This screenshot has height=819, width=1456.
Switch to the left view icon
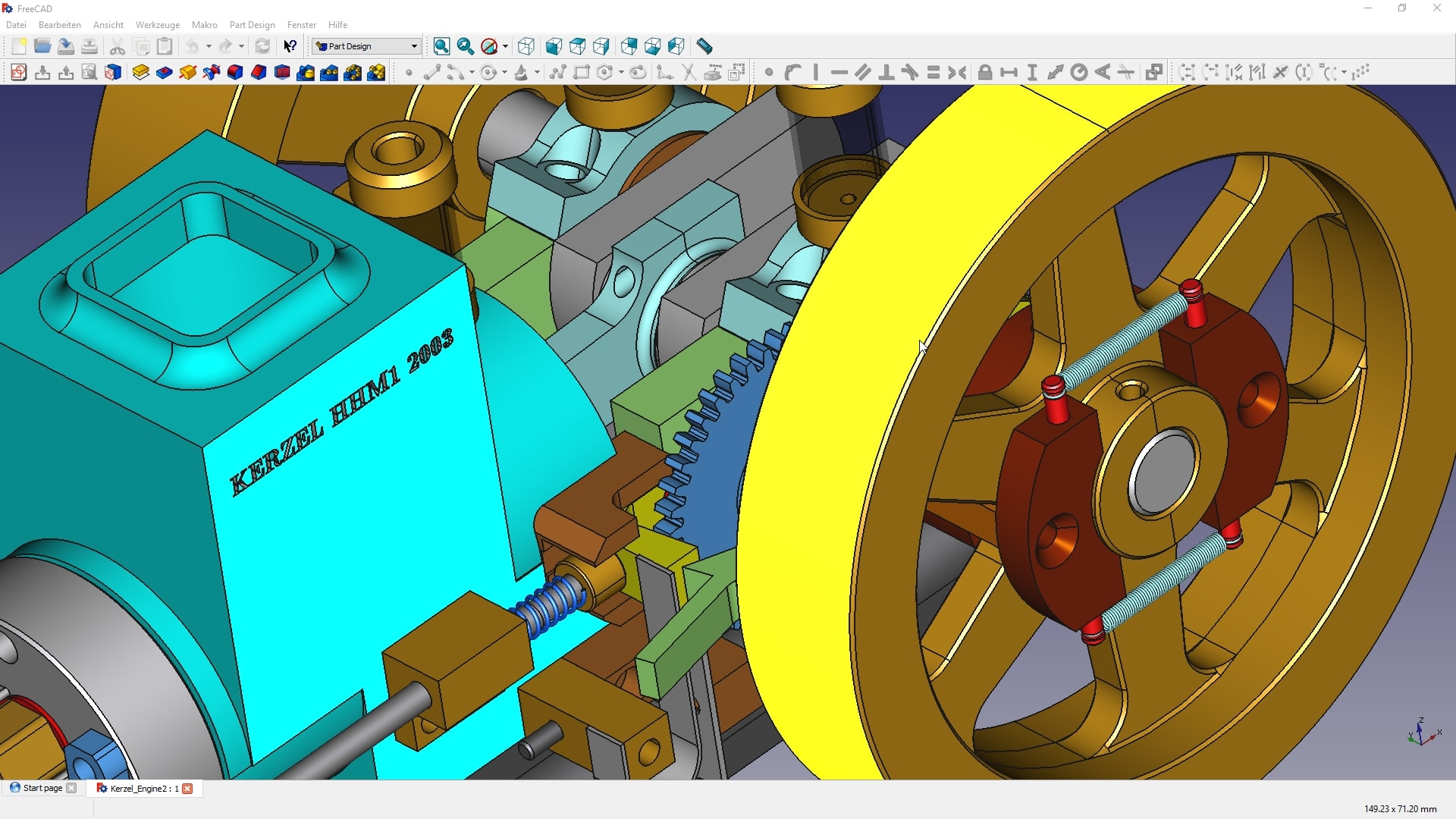[x=676, y=46]
